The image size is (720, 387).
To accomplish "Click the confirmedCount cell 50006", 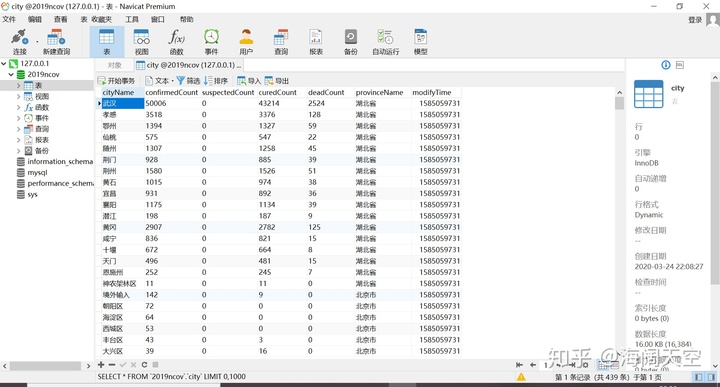I will tap(173, 103).
